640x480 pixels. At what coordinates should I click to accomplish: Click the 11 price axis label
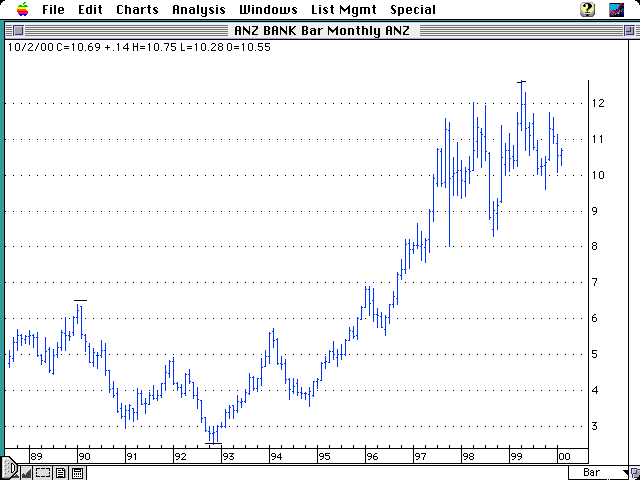pos(598,139)
